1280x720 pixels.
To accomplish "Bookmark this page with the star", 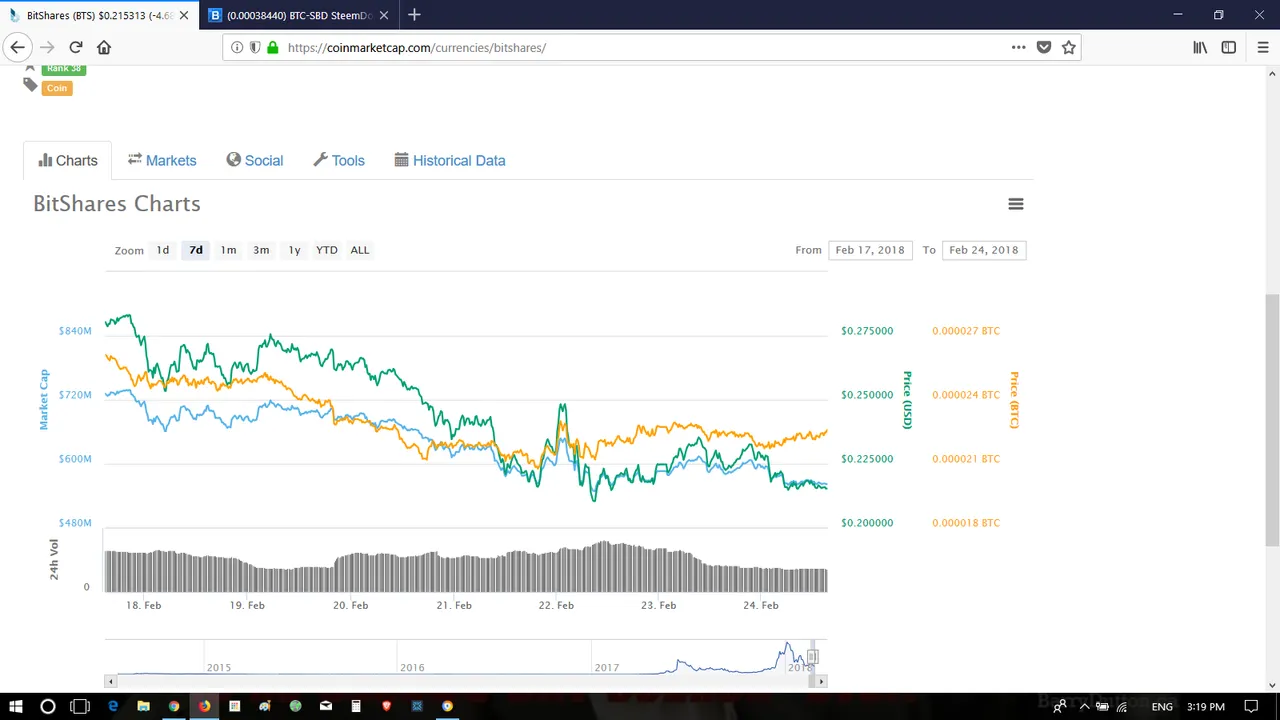I will pyautogui.click(x=1069, y=47).
